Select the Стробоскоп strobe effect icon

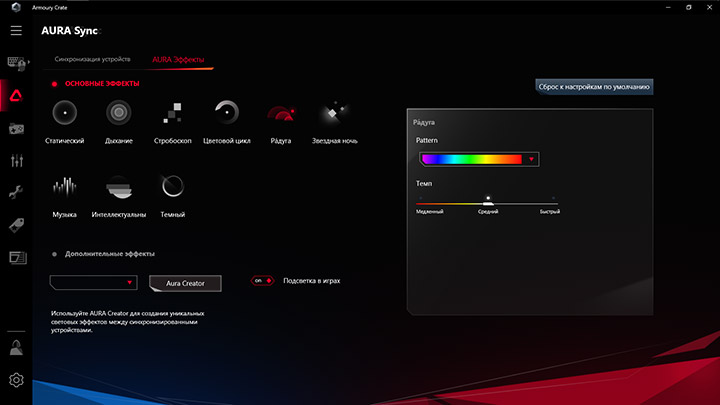click(173, 112)
